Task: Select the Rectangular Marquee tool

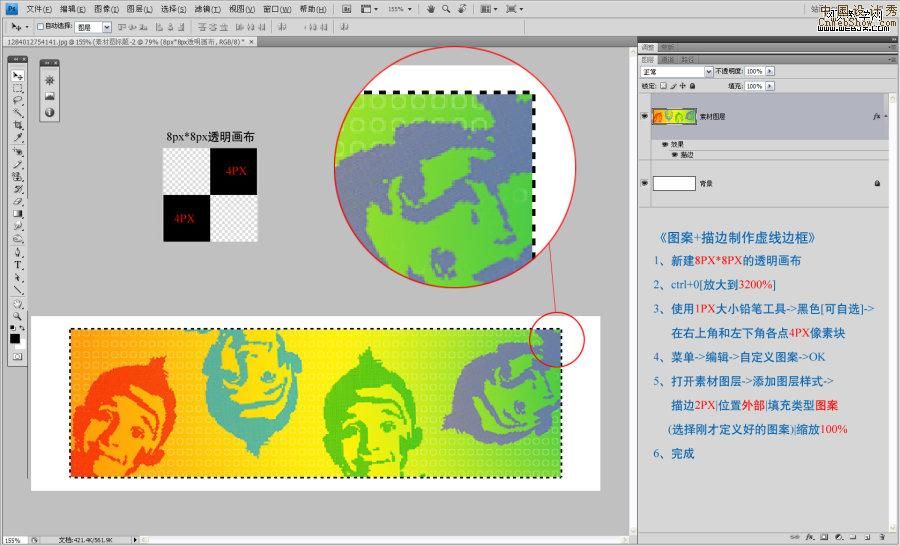Action: click(x=18, y=88)
